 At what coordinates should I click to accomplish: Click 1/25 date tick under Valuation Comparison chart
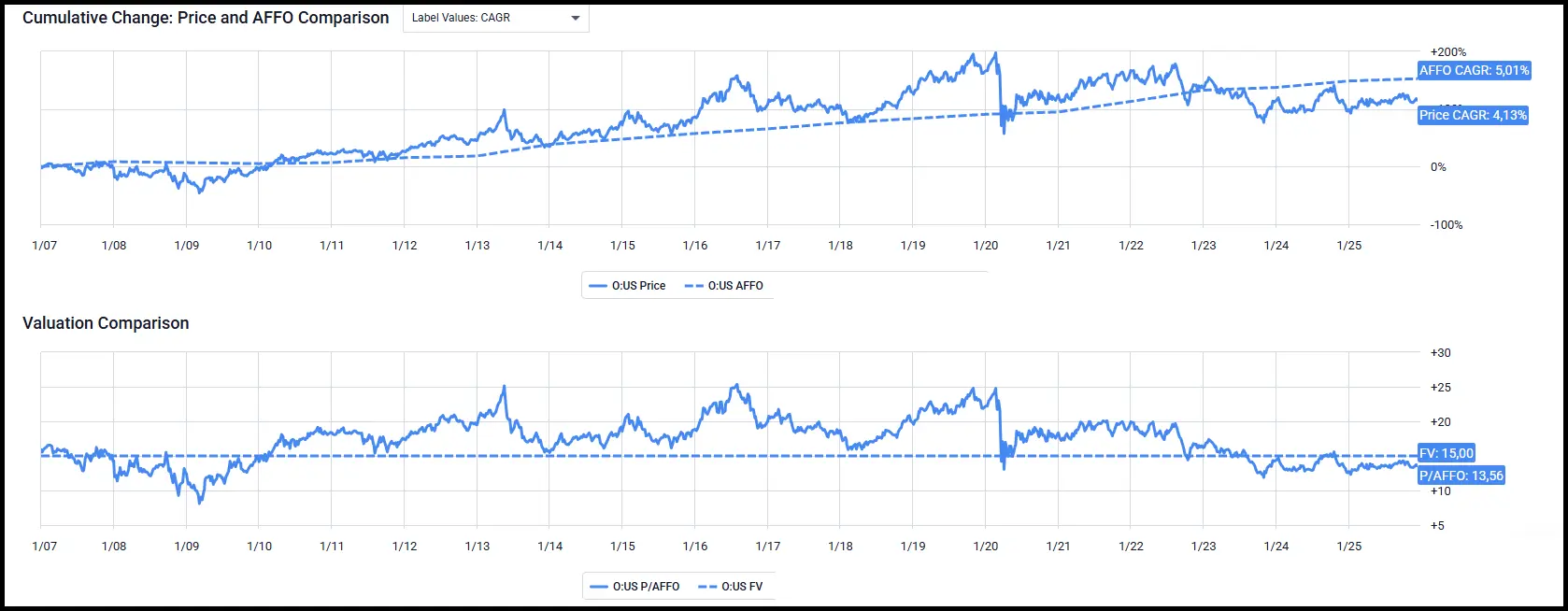coord(1348,547)
